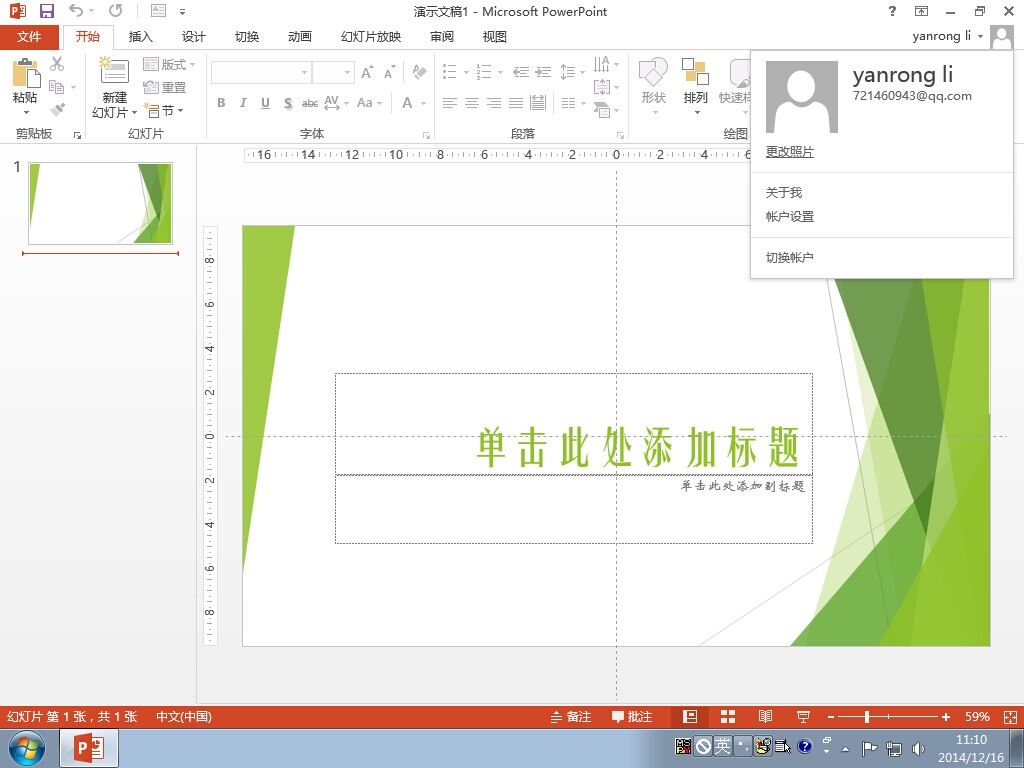Switch to Slide Sorter view
The height and width of the screenshot is (768, 1024).
tap(728, 716)
